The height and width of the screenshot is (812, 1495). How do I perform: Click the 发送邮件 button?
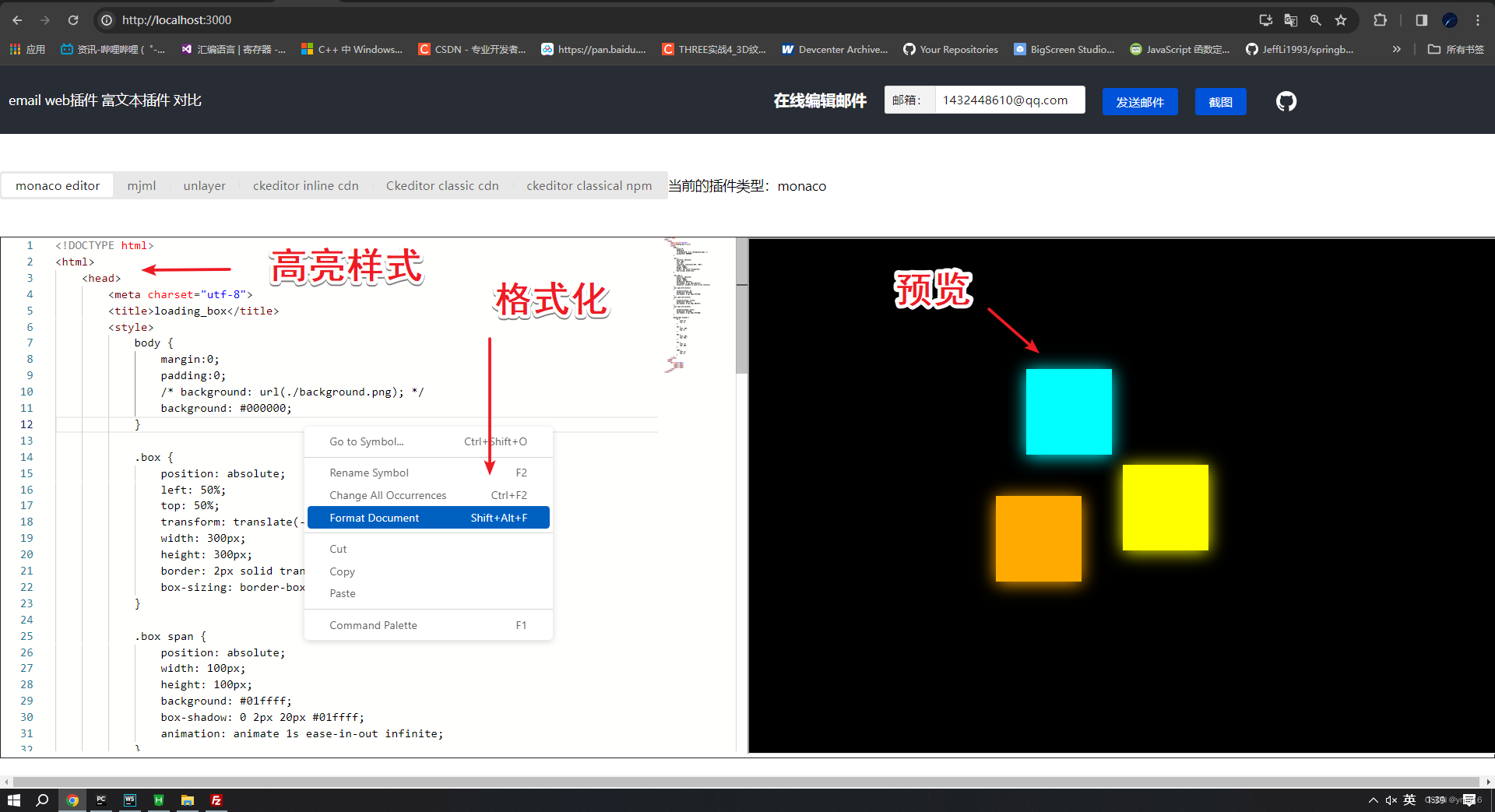tap(1139, 101)
